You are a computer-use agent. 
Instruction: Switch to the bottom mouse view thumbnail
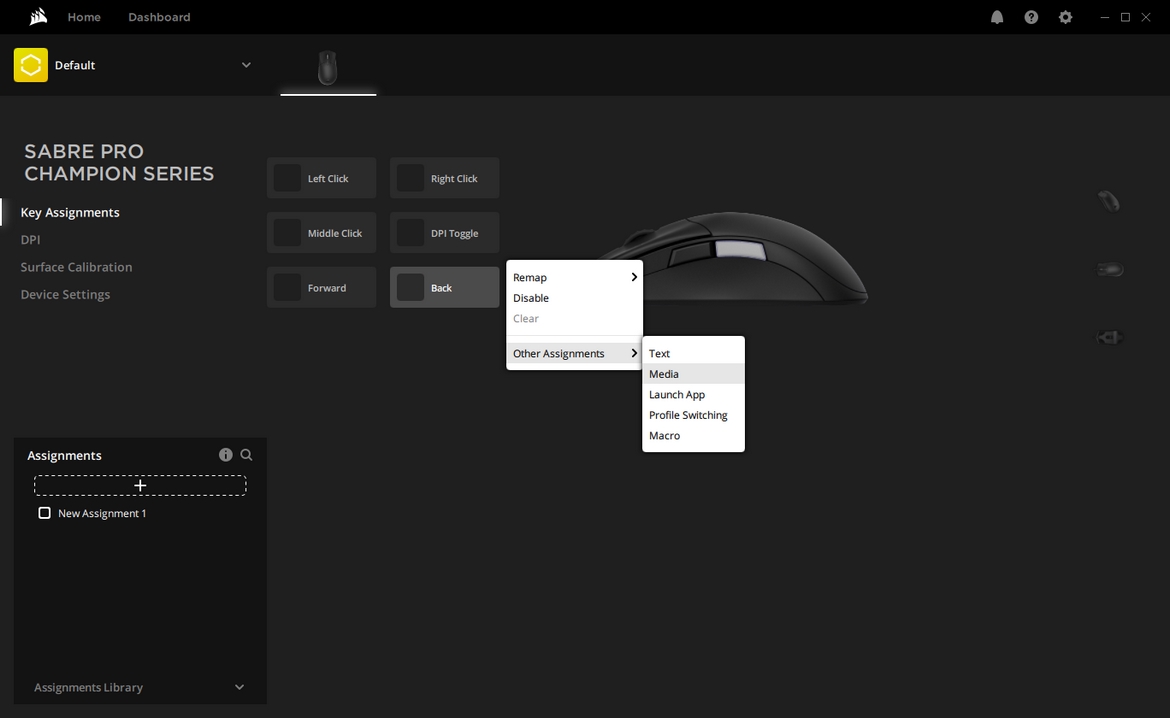coord(1110,337)
